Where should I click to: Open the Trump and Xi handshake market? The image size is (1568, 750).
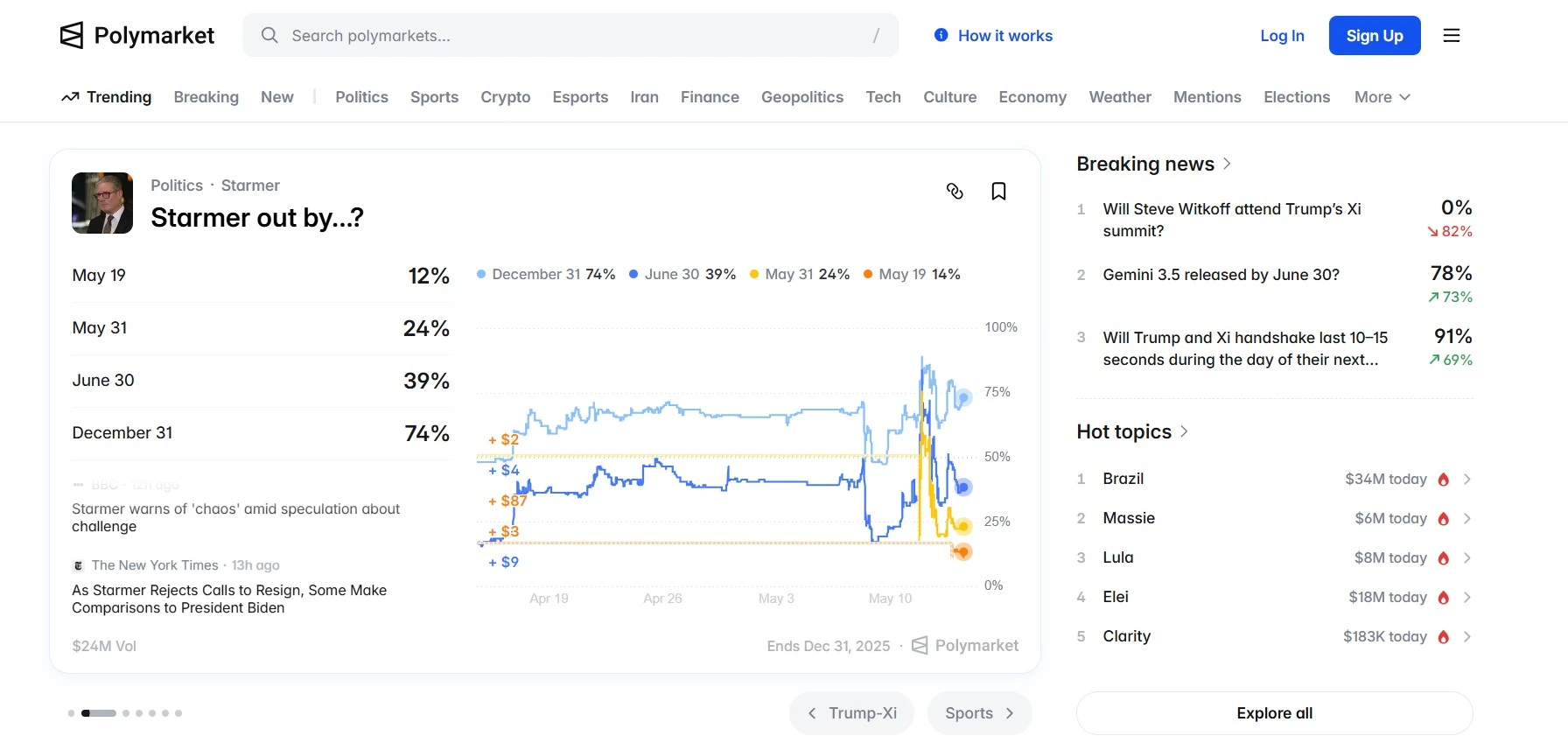click(1275, 348)
